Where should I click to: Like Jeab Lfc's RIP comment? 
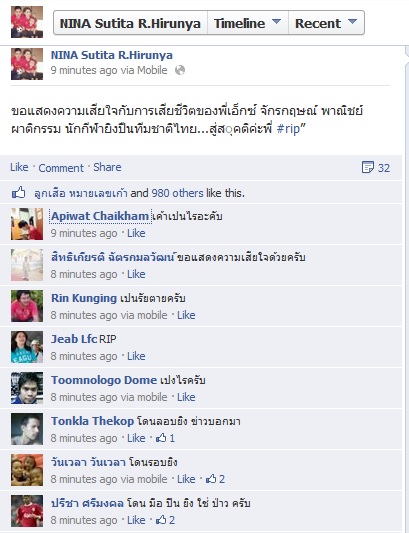pos(136,356)
